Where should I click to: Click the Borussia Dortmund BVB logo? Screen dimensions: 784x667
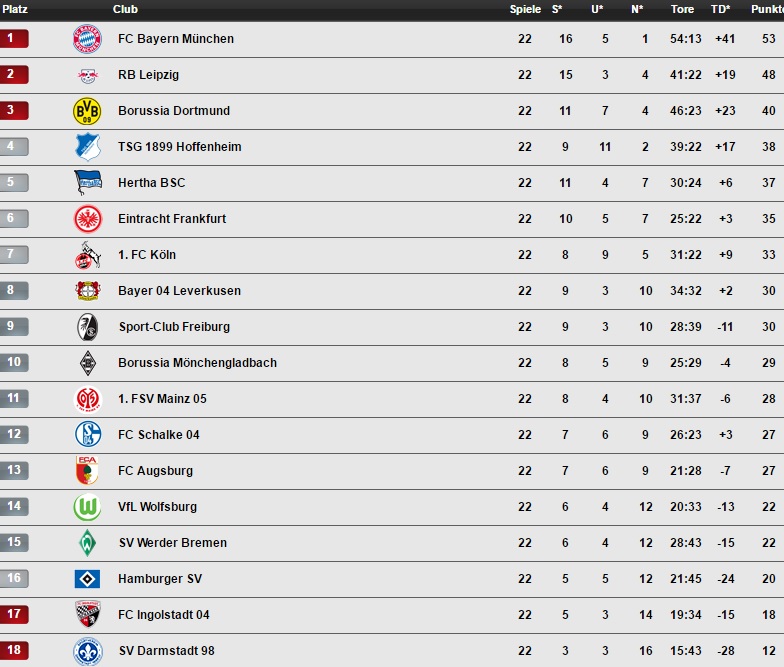pos(88,111)
